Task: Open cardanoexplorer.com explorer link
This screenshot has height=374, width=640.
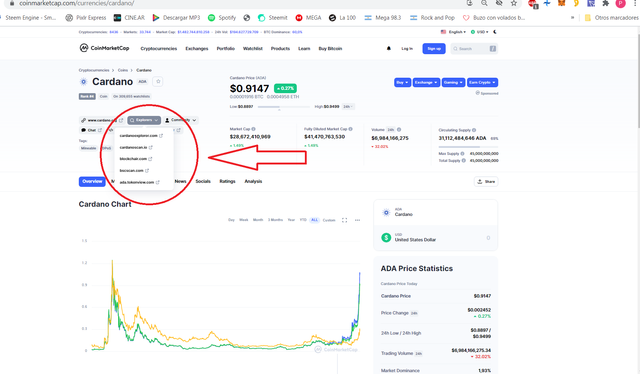Action: (141, 136)
